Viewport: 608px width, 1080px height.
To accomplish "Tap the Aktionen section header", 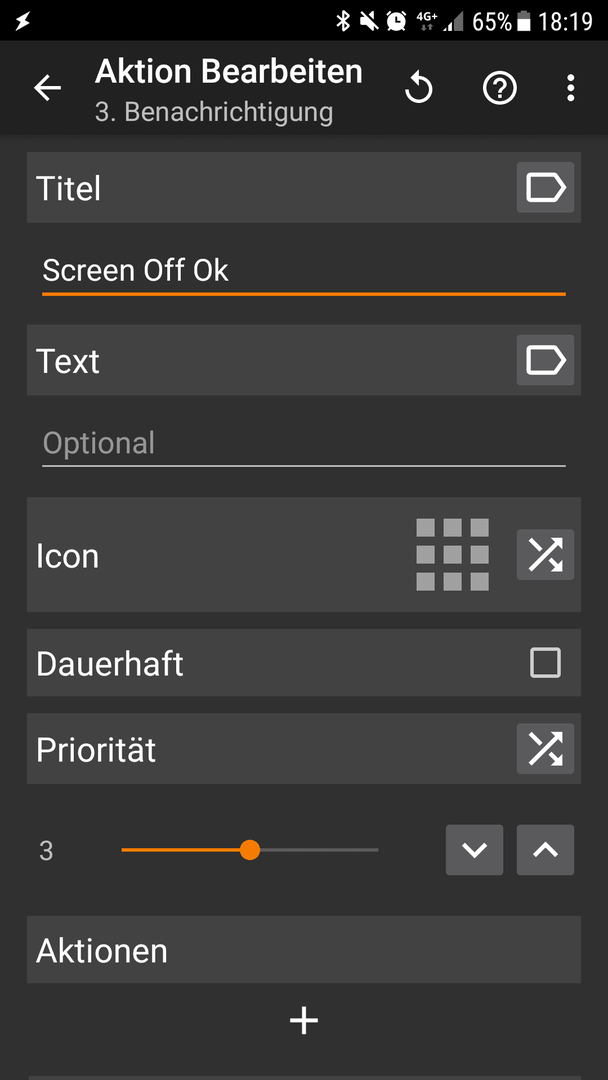I will coord(304,950).
